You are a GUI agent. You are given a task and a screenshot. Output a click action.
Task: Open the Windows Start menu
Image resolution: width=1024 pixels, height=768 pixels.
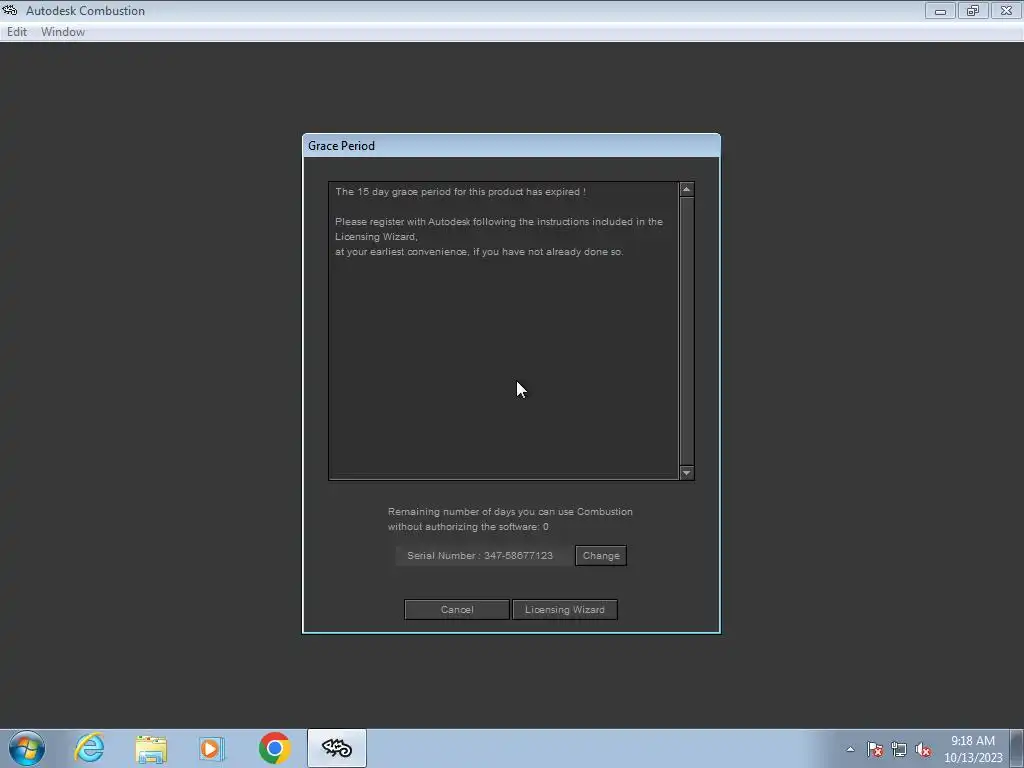coord(27,748)
